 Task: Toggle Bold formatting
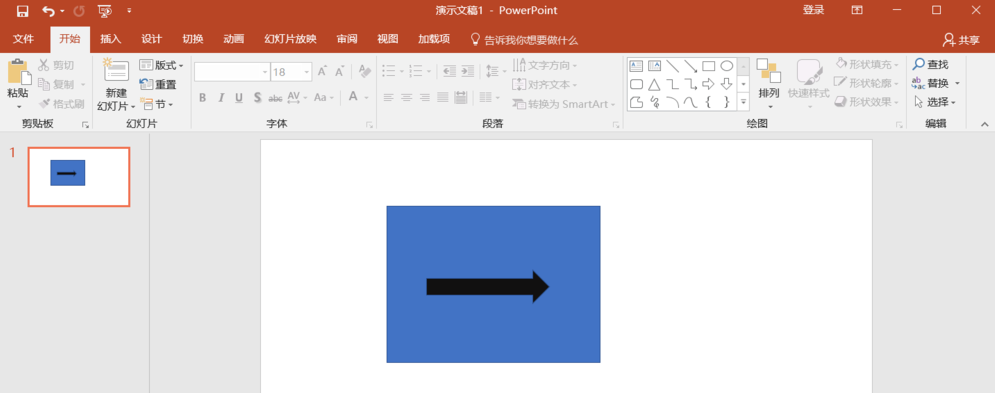202,98
